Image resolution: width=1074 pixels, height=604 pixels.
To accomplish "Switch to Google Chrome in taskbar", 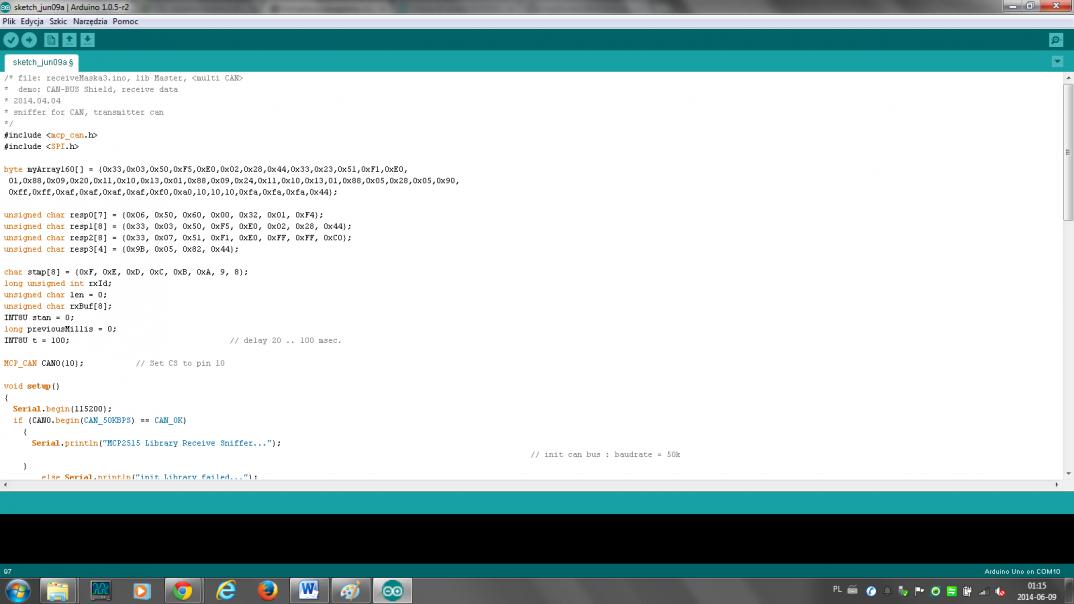I will click(x=183, y=590).
